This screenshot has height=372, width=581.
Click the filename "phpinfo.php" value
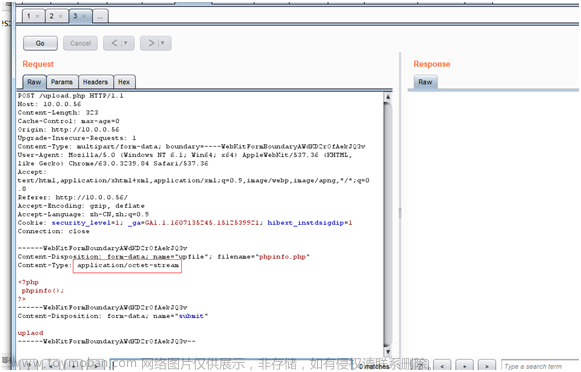click(x=283, y=256)
